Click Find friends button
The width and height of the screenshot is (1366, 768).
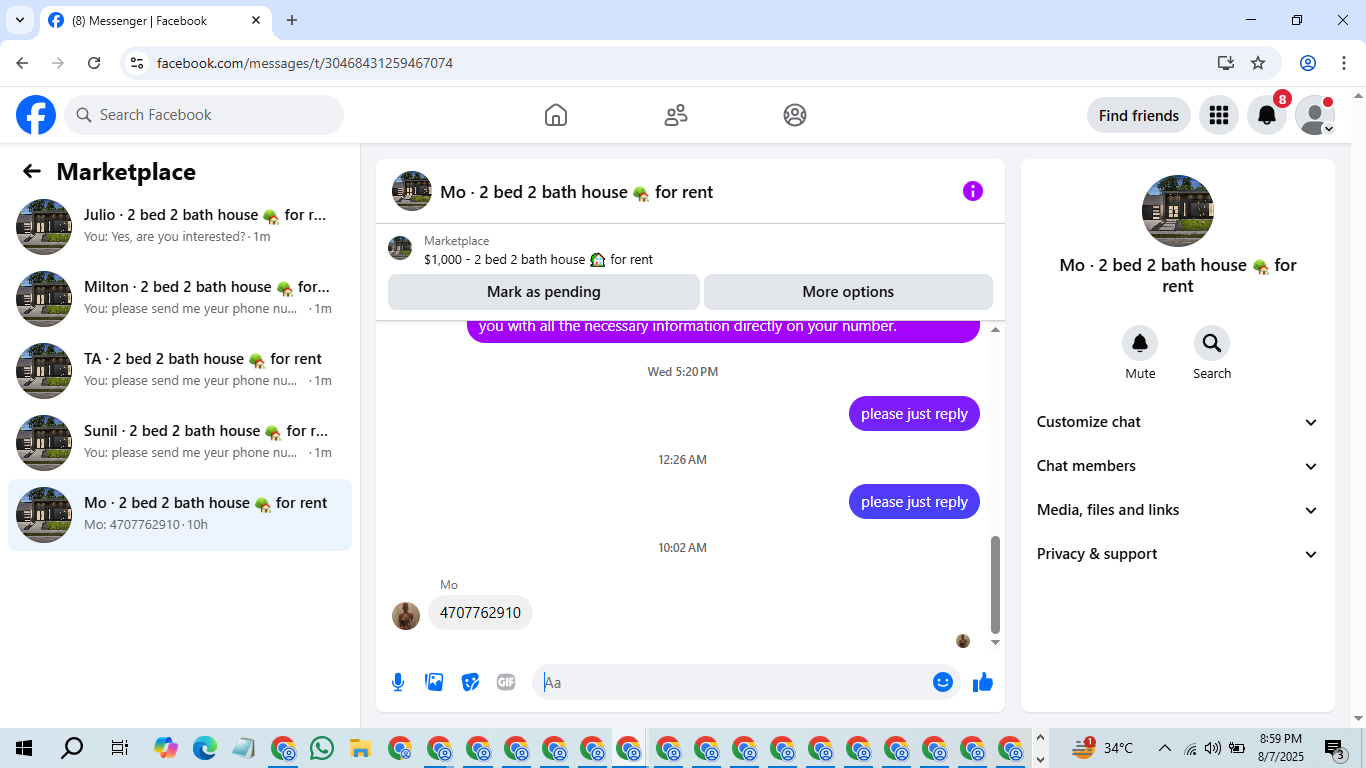tap(1139, 115)
